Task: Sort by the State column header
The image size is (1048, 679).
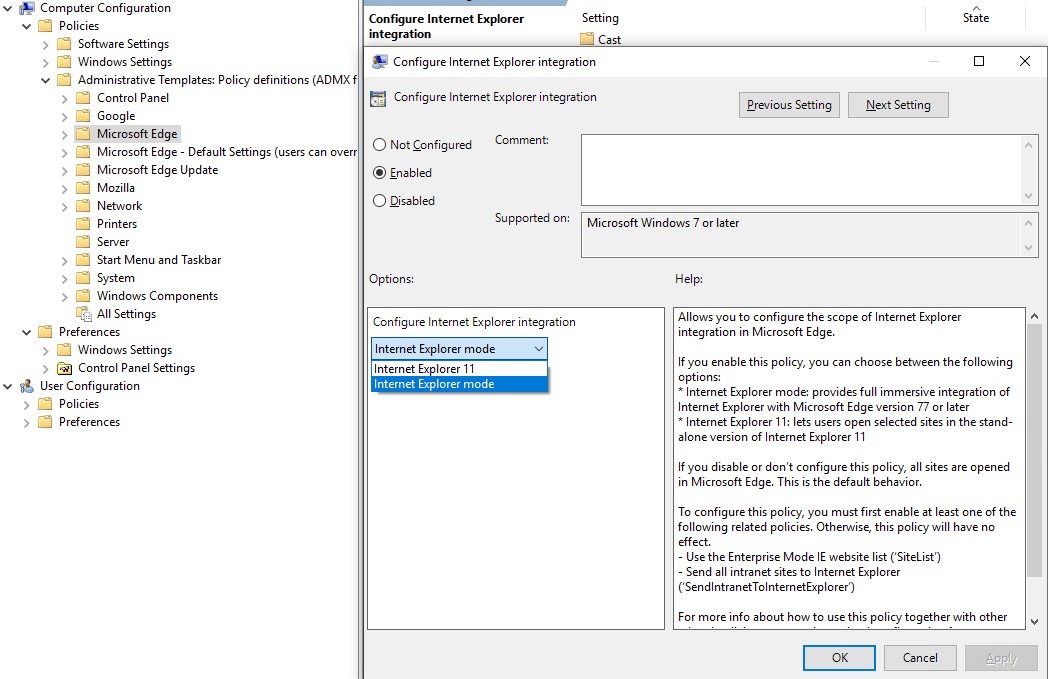Action: tap(976, 18)
